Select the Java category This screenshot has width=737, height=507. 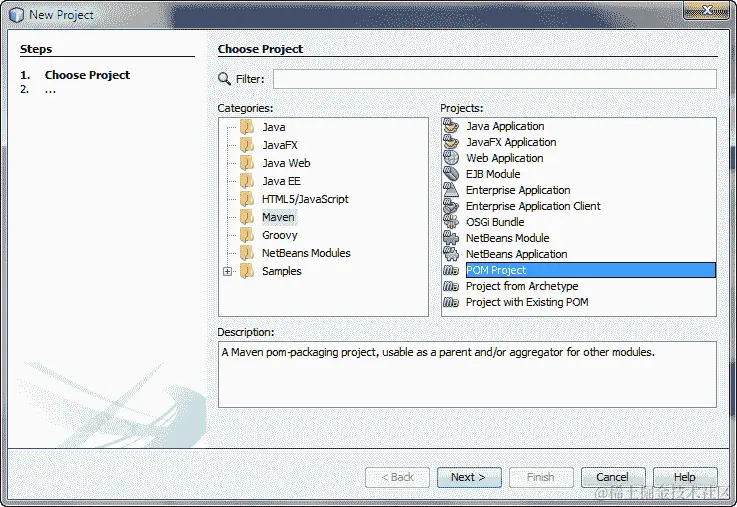tap(274, 127)
